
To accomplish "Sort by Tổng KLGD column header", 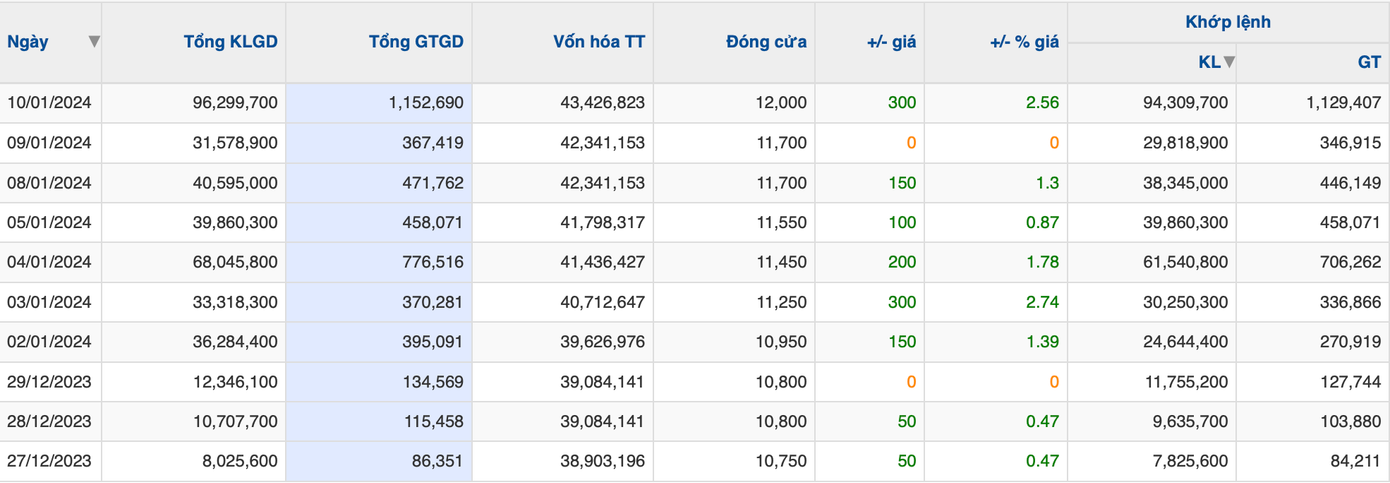I will tap(230, 42).
